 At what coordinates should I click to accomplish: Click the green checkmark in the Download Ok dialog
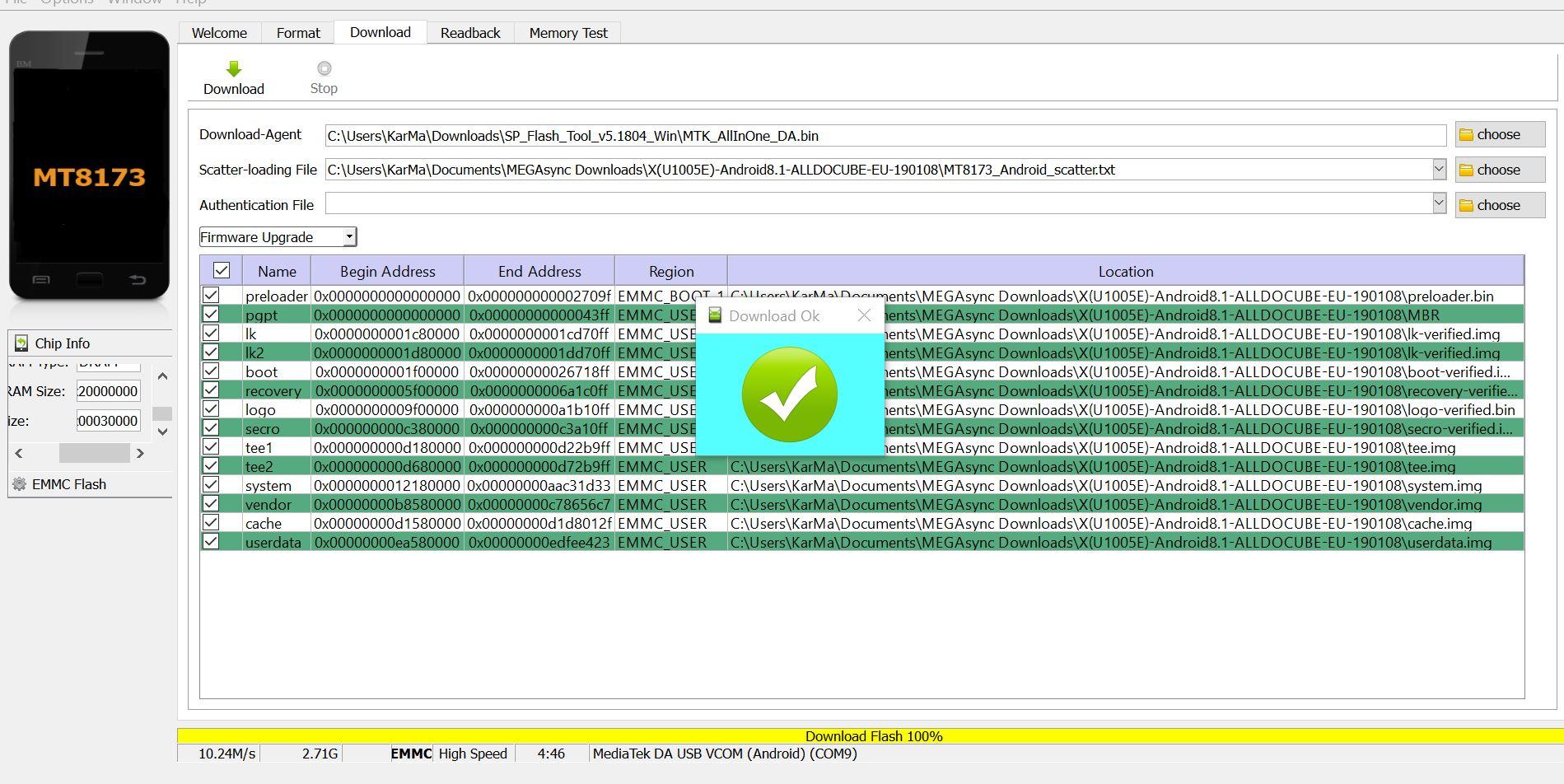tap(790, 394)
